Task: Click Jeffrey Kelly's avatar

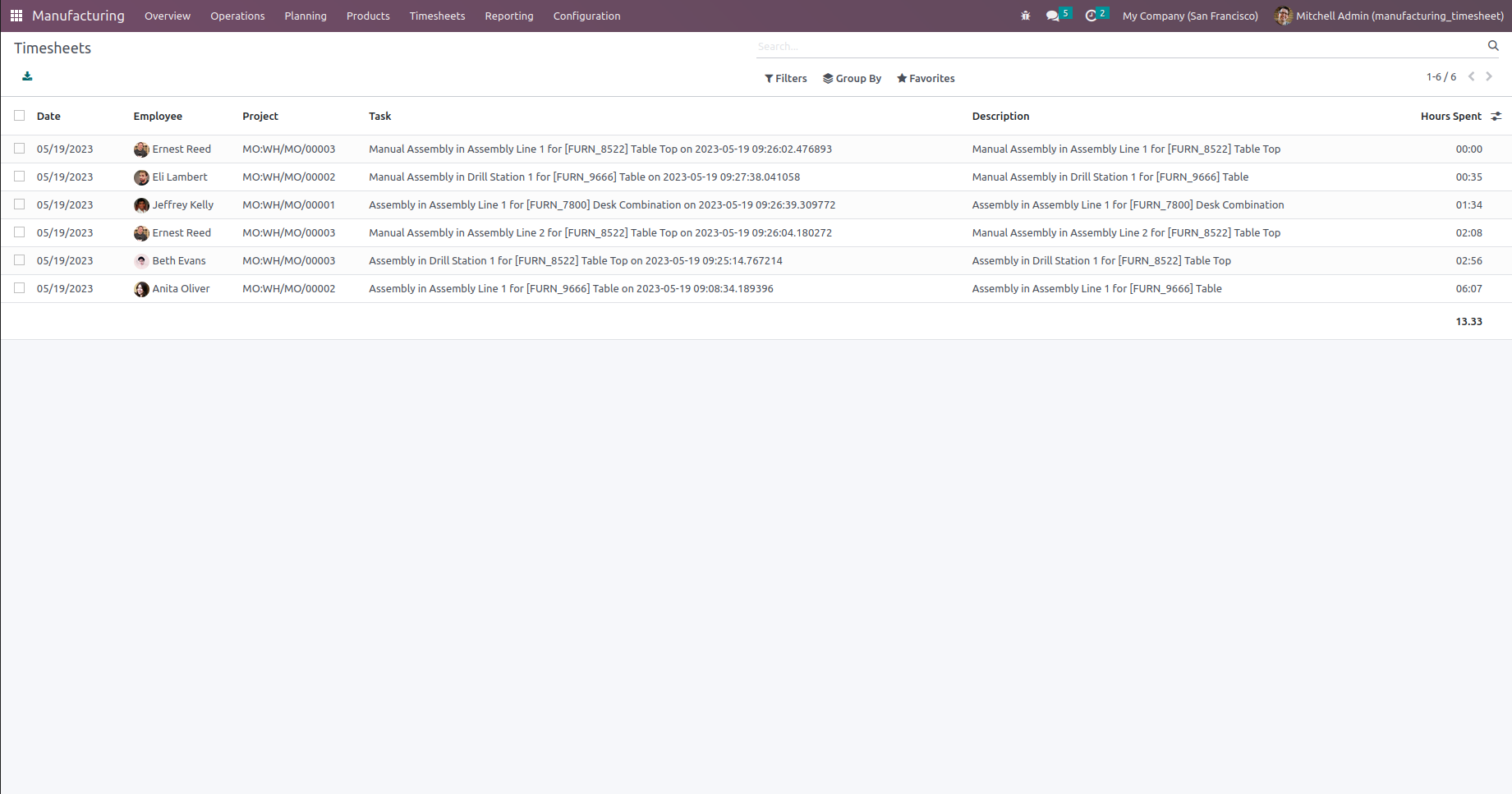Action: pyautogui.click(x=141, y=205)
